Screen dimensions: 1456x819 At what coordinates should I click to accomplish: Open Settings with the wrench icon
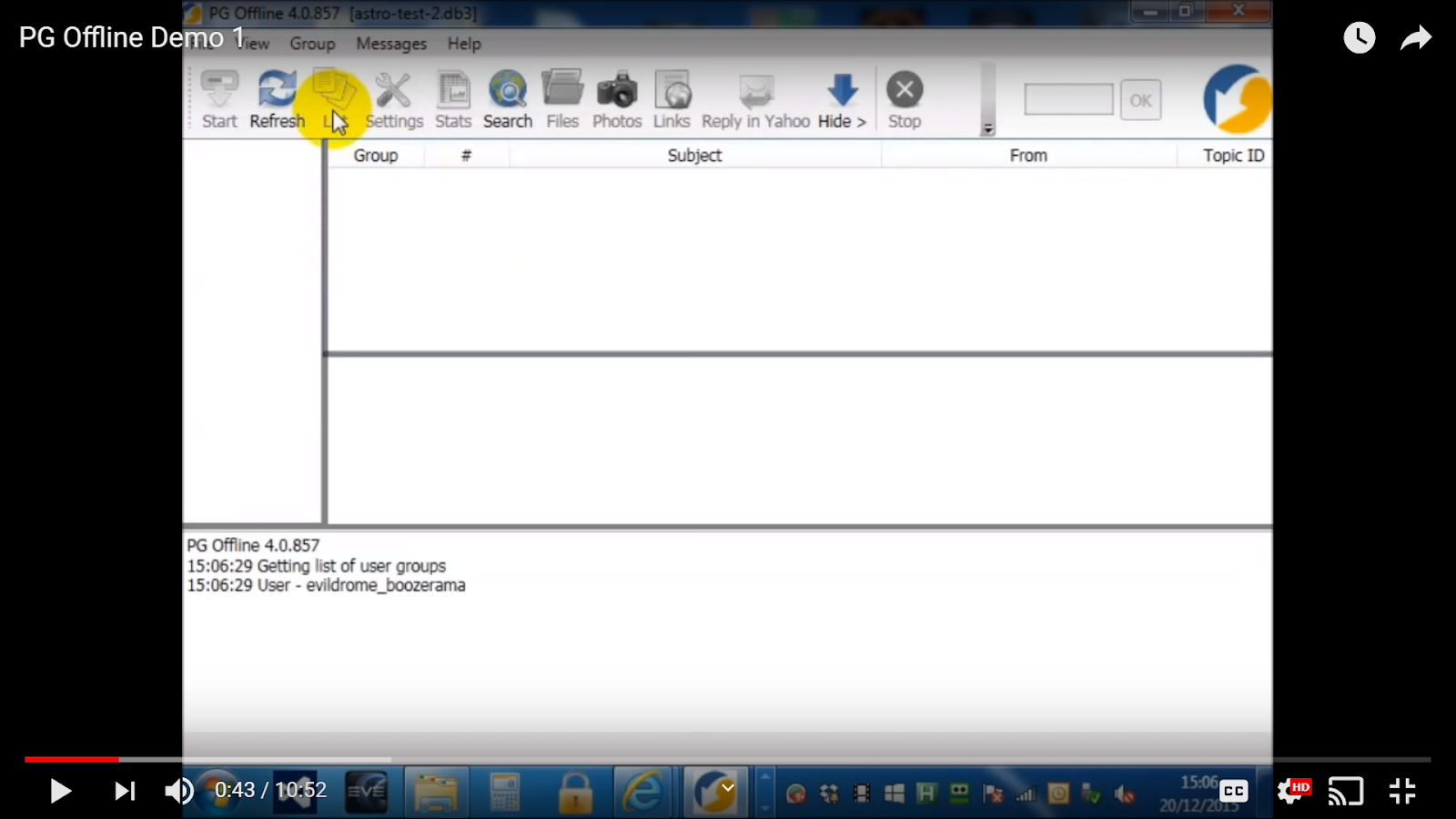click(x=394, y=99)
